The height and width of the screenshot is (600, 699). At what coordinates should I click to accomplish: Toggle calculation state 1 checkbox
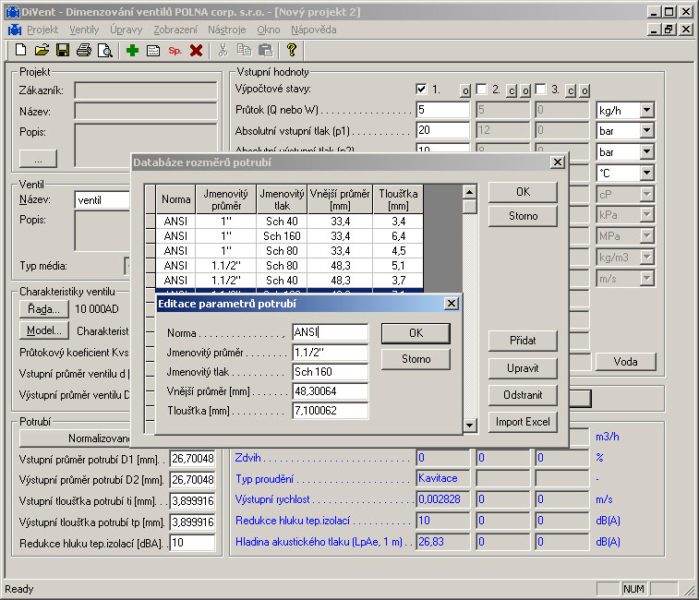[421, 89]
